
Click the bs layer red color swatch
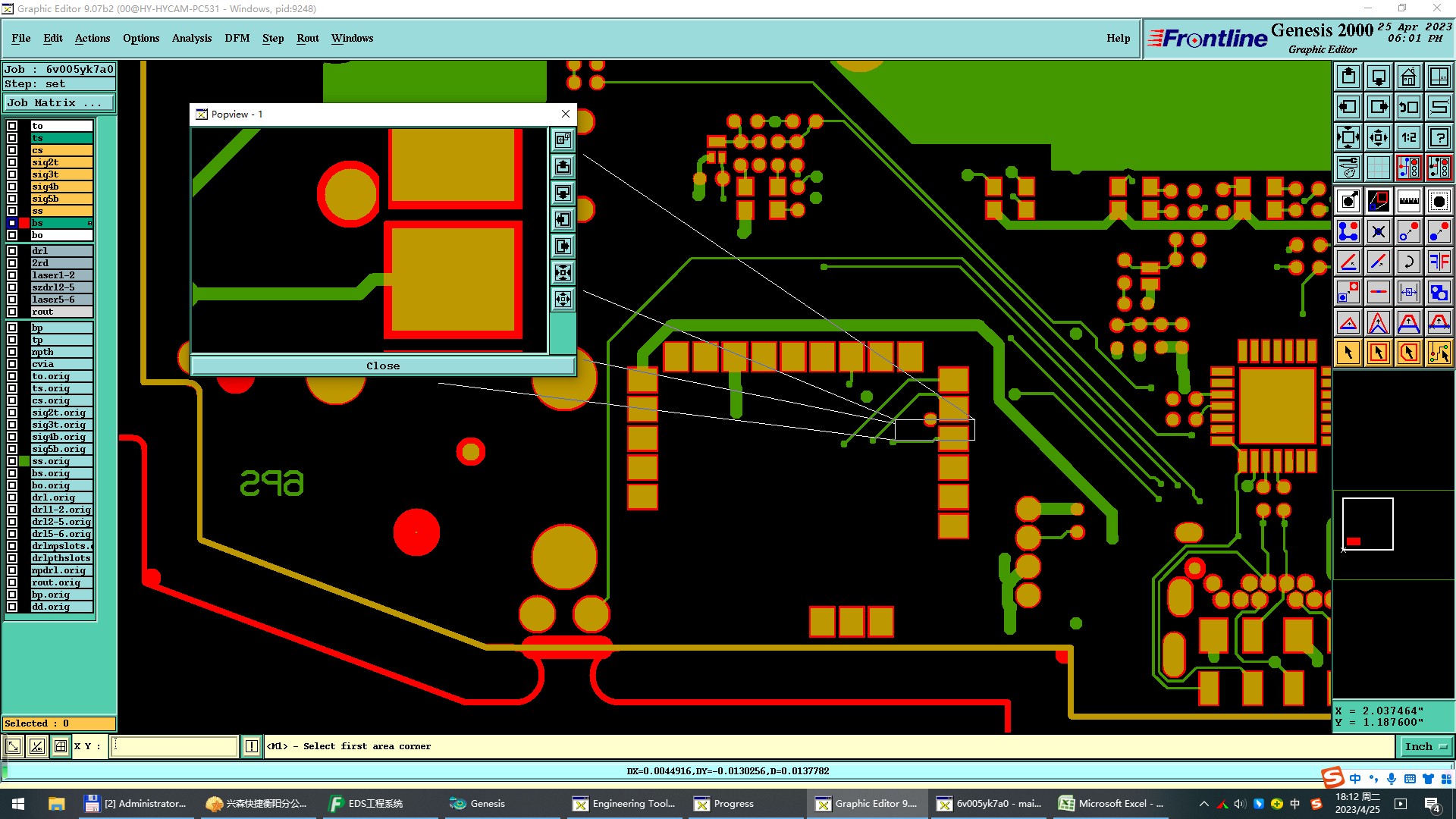point(24,223)
